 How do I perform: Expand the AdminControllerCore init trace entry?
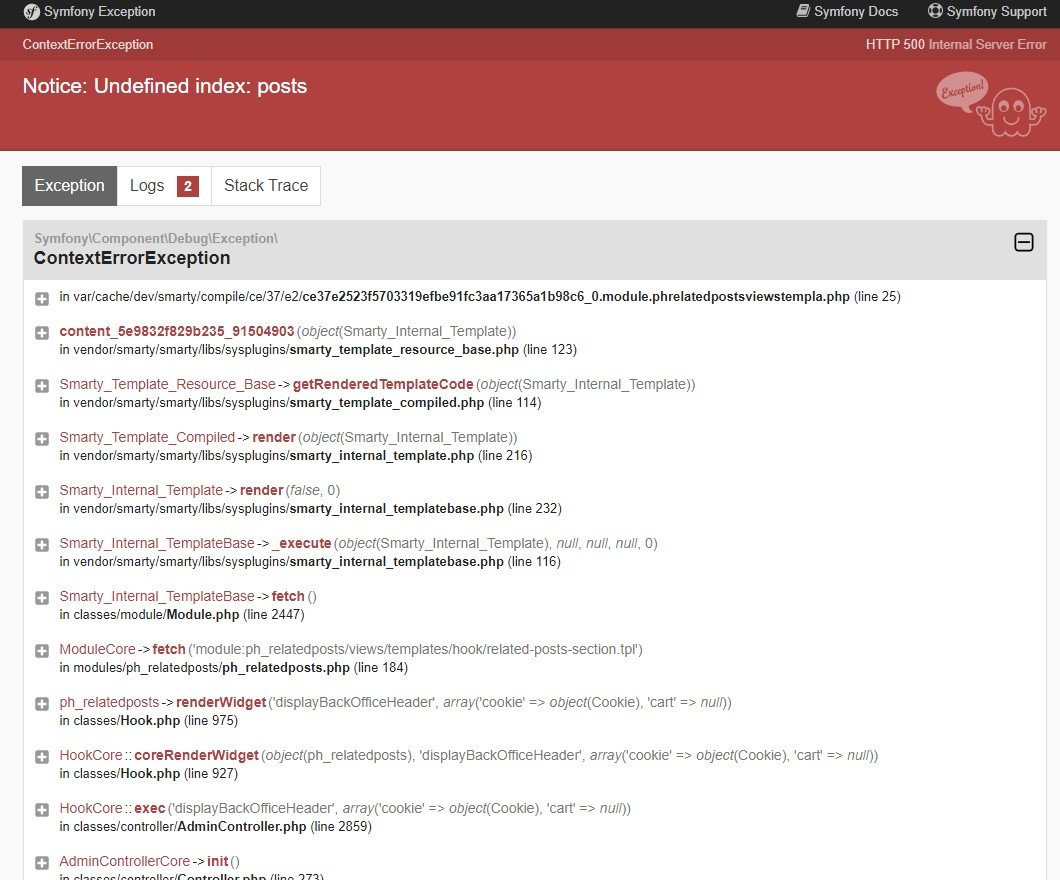pos(42,863)
